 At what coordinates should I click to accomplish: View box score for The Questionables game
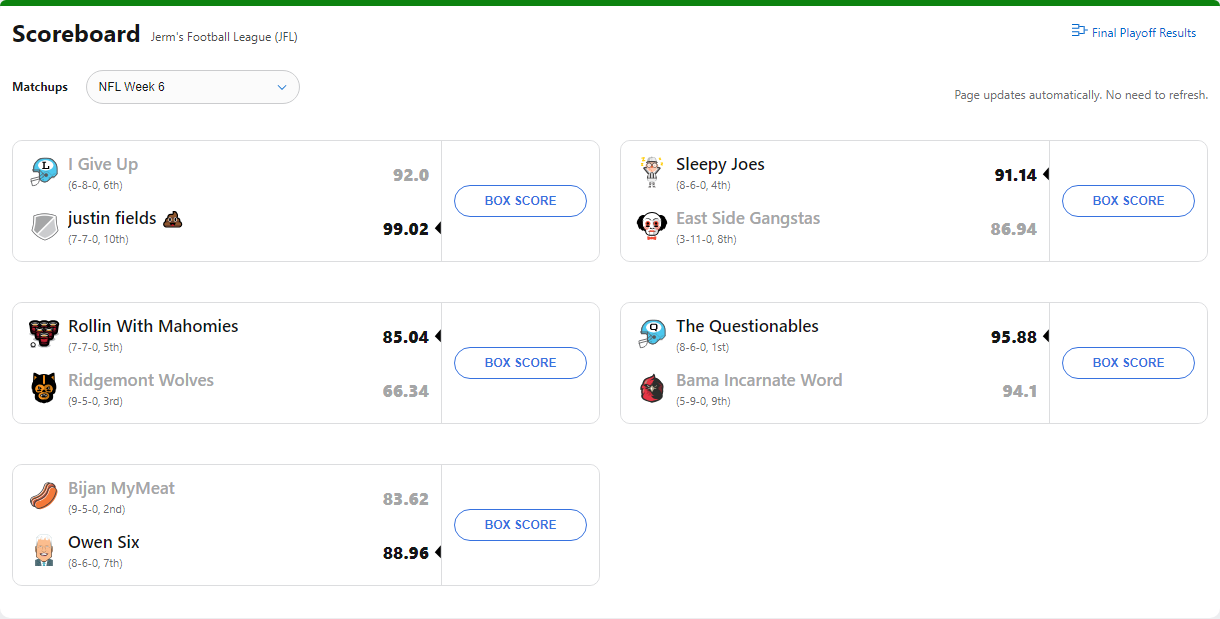pyautogui.click(x=1128, y=363)
